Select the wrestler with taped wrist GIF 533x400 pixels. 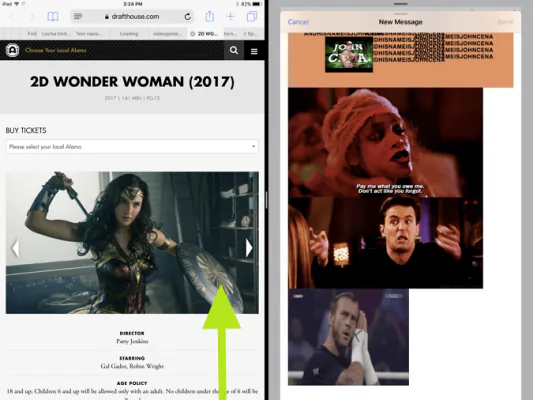click(x=348, y=337)
